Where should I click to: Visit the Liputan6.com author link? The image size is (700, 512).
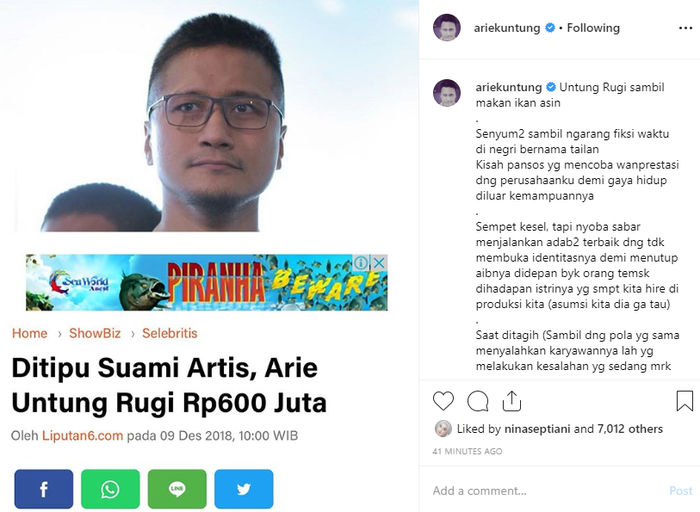coord(83,436)
